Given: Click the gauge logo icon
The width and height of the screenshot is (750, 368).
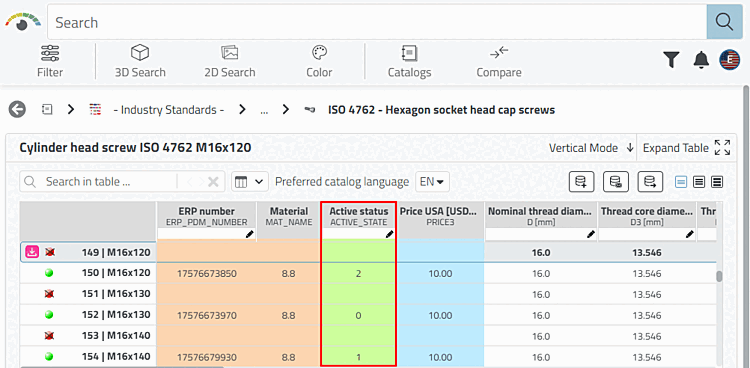Looking at the screenshot, I should (x=22, y=22).
